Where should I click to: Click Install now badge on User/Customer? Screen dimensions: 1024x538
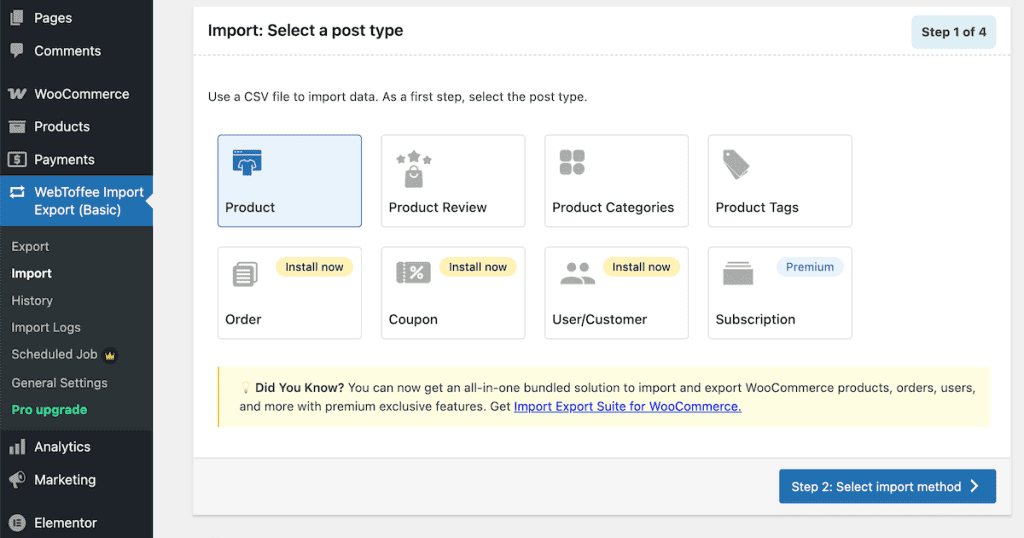pyautogui.click(x=641, y=267)
